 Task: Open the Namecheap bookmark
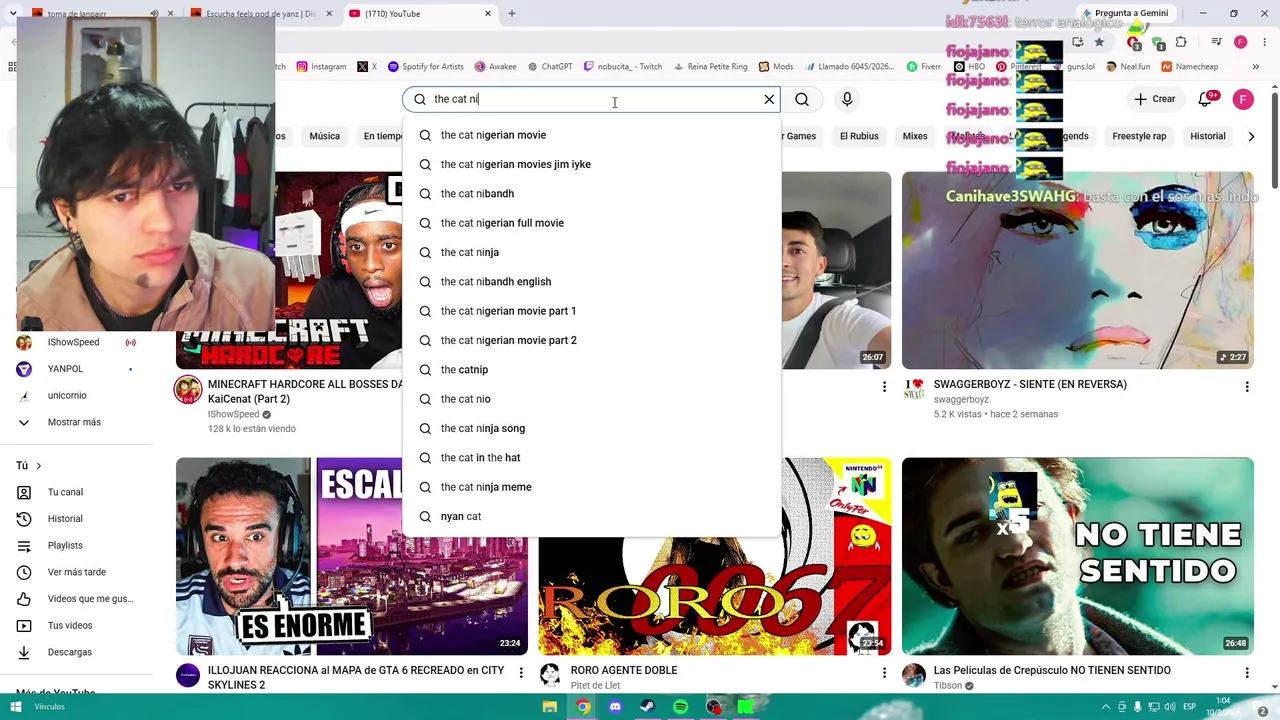[x=1189, y=67]
